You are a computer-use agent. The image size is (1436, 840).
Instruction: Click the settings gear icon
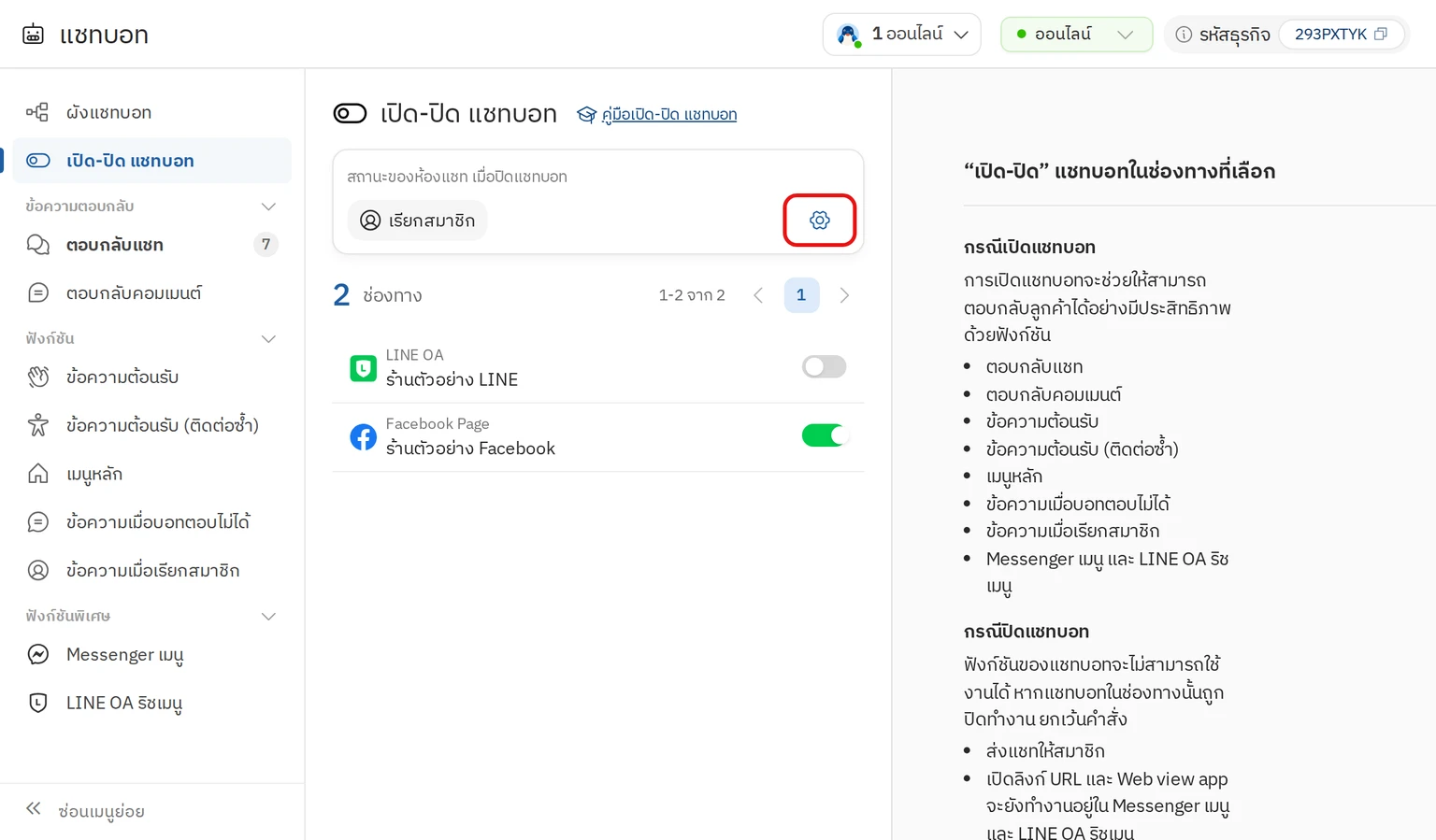coord(820,221)
